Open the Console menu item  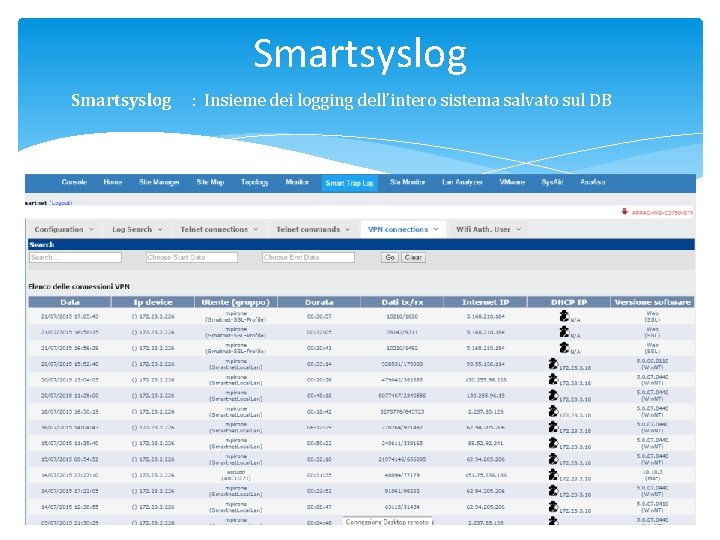(74, 182)
